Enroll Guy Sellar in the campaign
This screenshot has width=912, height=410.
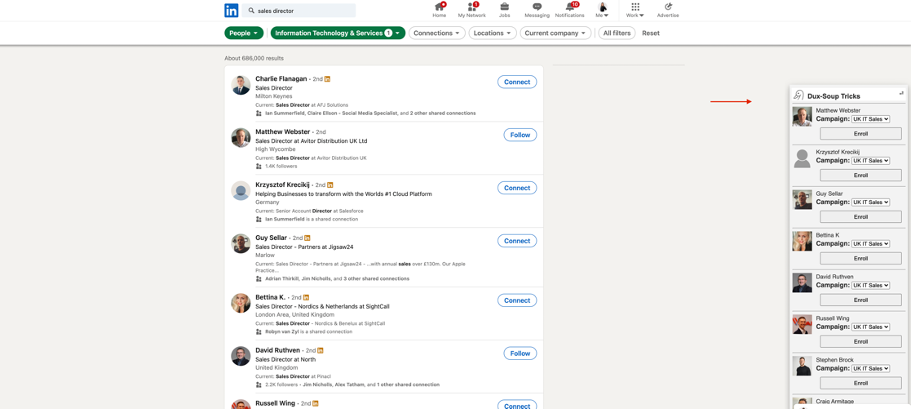861,217
